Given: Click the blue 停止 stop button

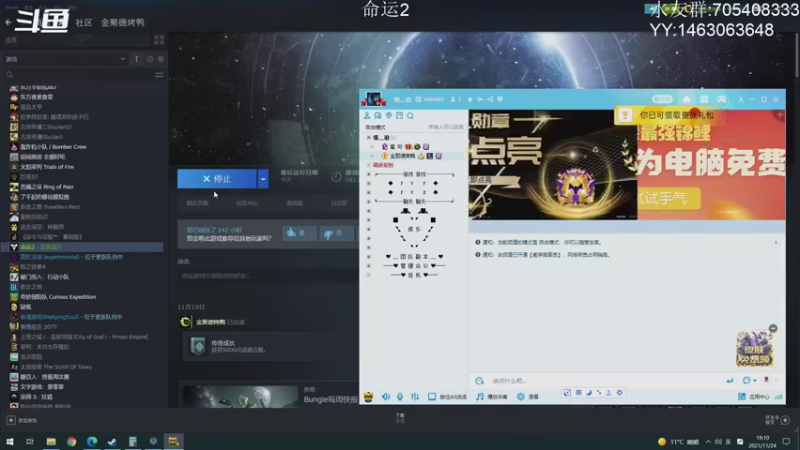Looking at the screenshot, I should 217,179.
